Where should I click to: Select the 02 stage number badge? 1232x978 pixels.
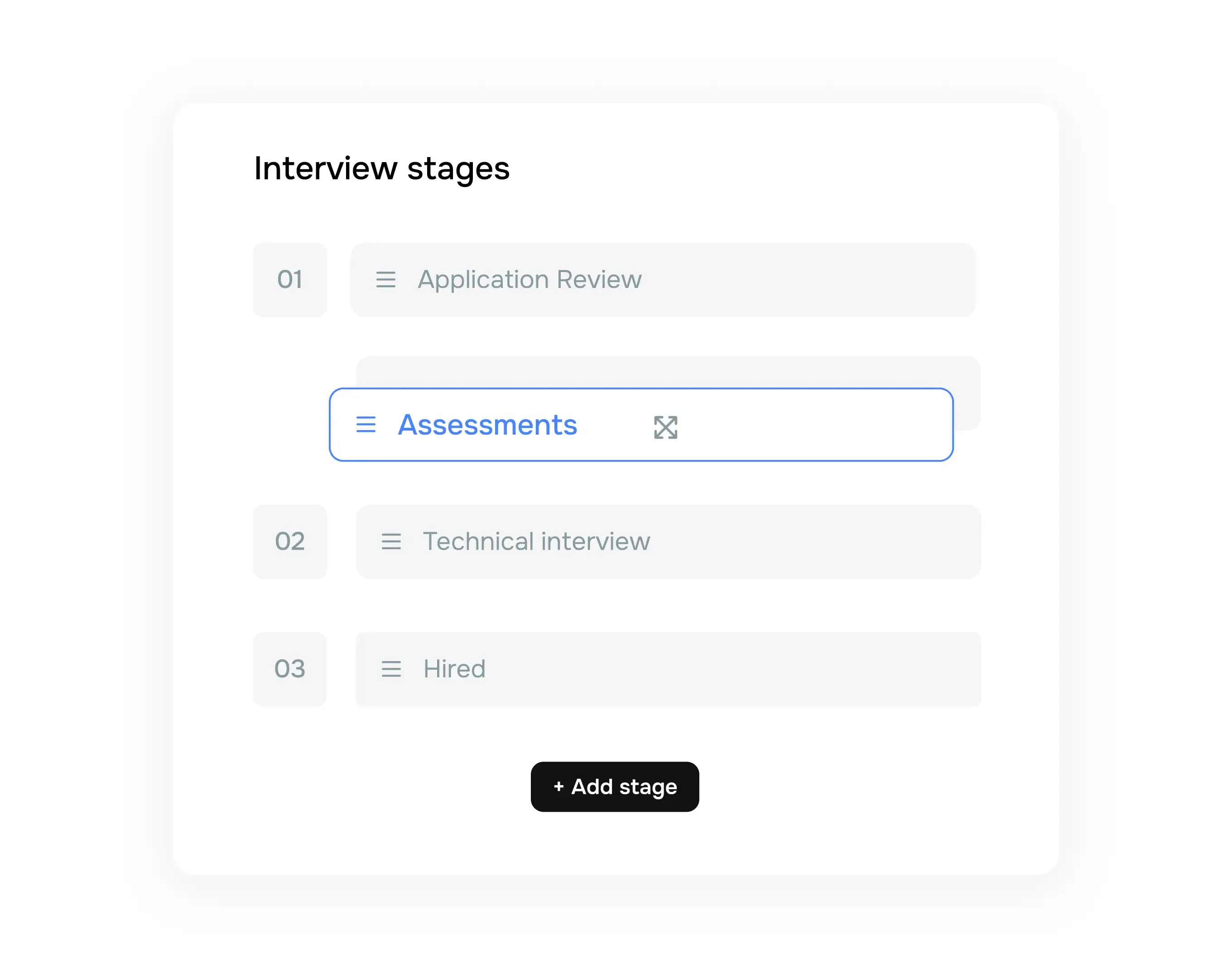click(x=290, y=542)
